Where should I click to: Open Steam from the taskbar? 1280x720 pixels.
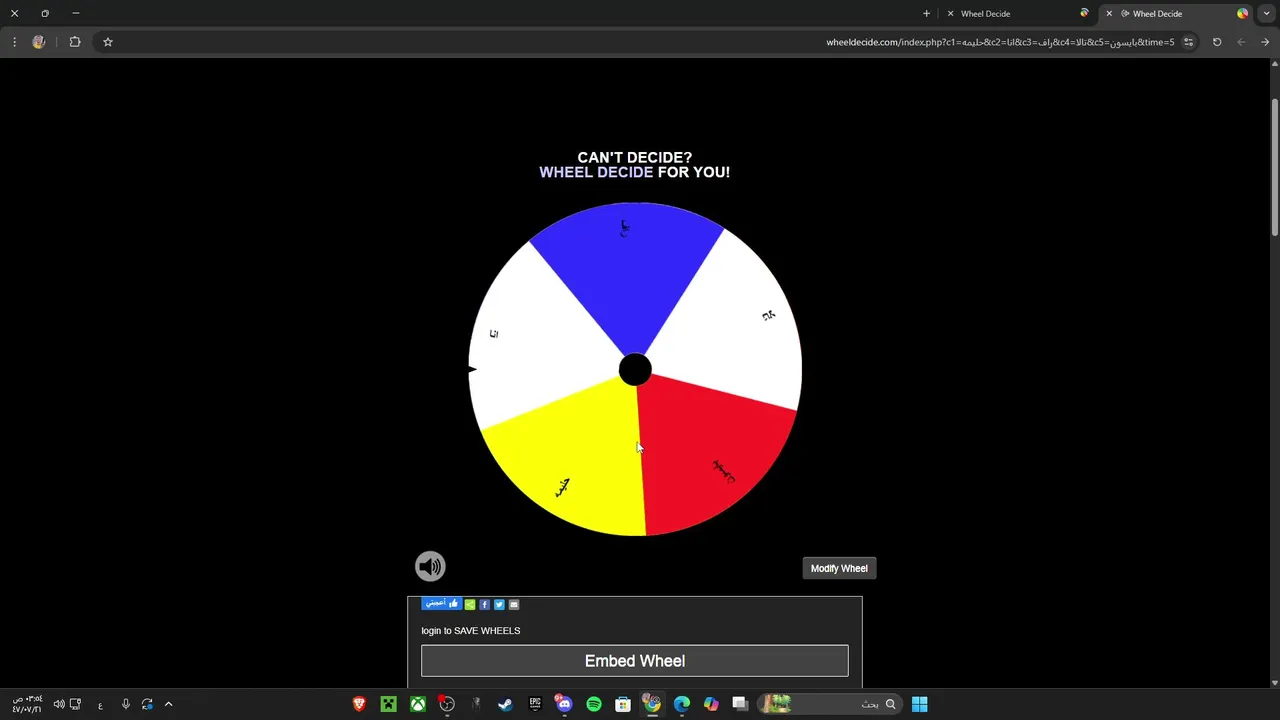(x=505, y=704)
